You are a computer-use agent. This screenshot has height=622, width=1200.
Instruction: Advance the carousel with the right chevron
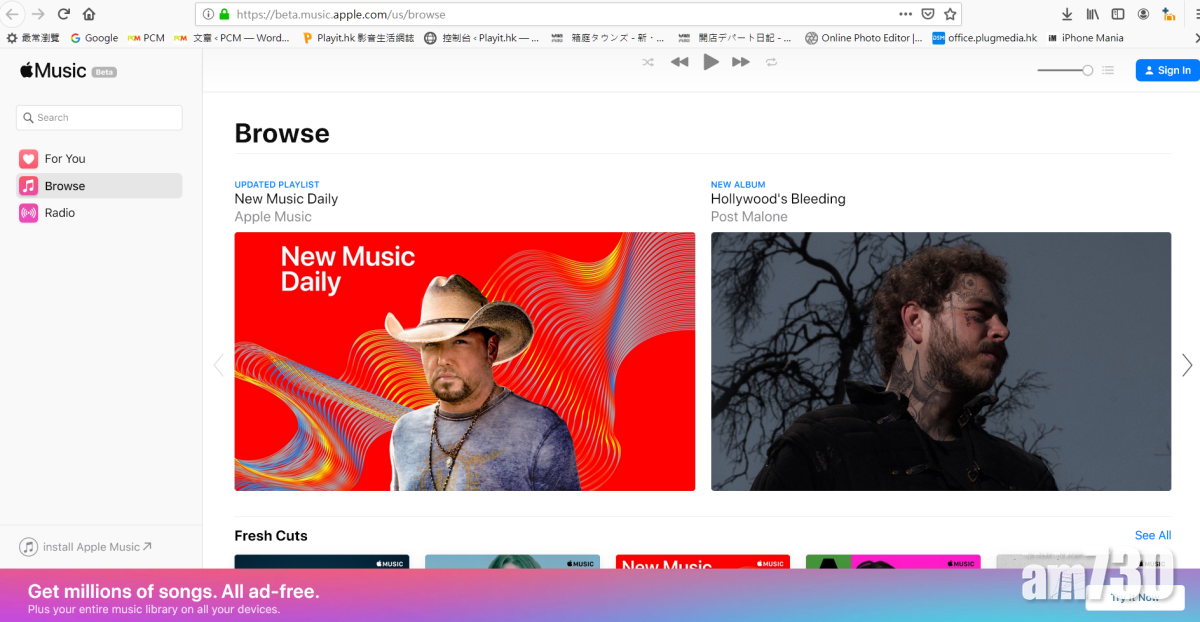pyautogui.click(x=1186, y=364)
